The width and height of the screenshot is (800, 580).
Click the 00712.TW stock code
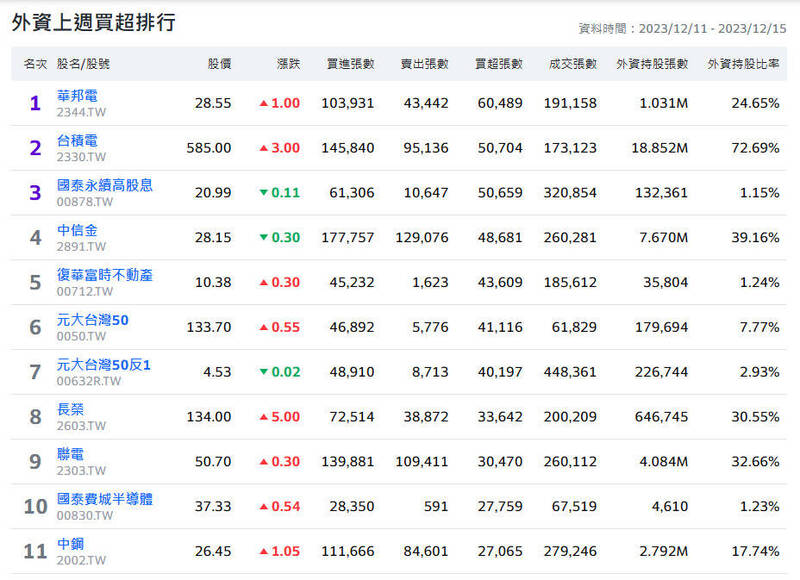[x=85, y=292]
